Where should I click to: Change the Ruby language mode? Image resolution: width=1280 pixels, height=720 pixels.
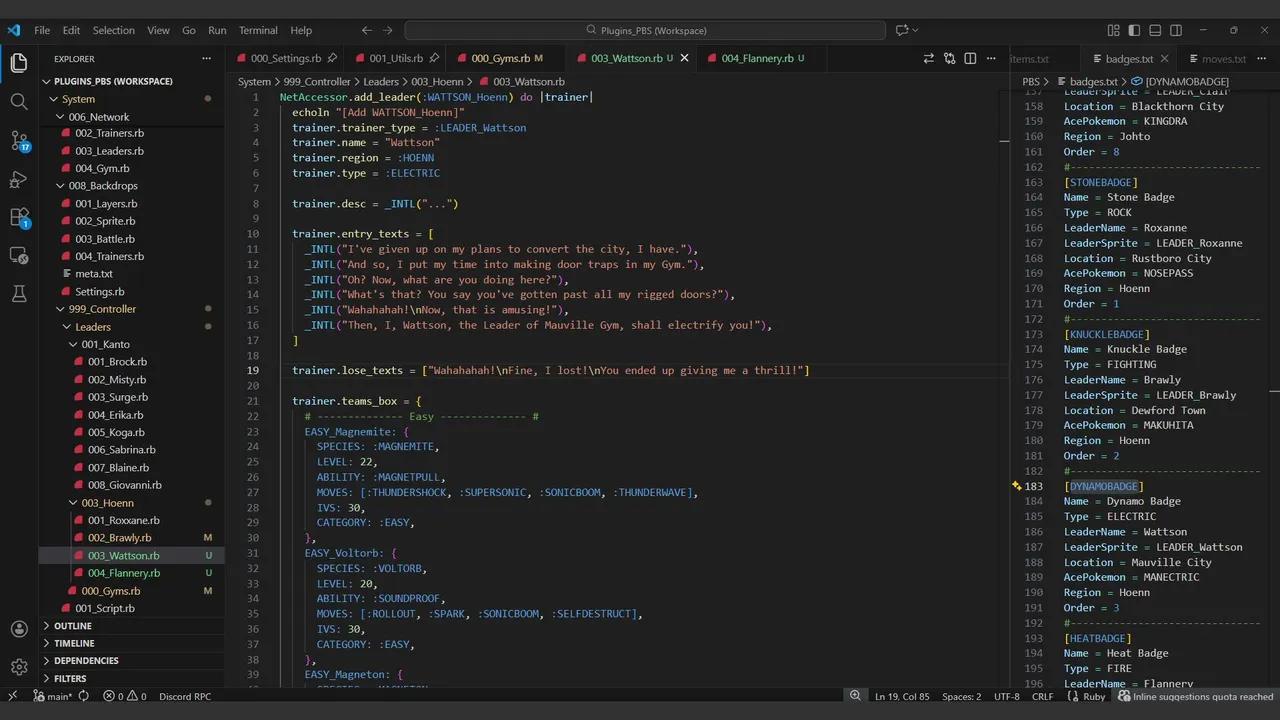(1093, 697)
